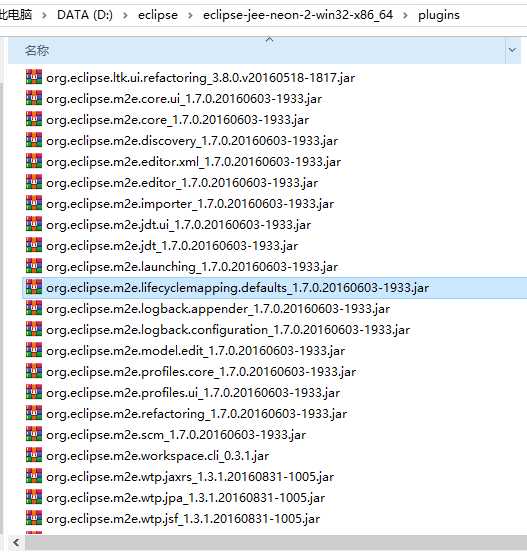Select org.eclipse.m2e.profiles.core_1.7.0.20160603-1933.jar
The width and height of the screenshot is (527, 552).
click(x=201, y=372)
